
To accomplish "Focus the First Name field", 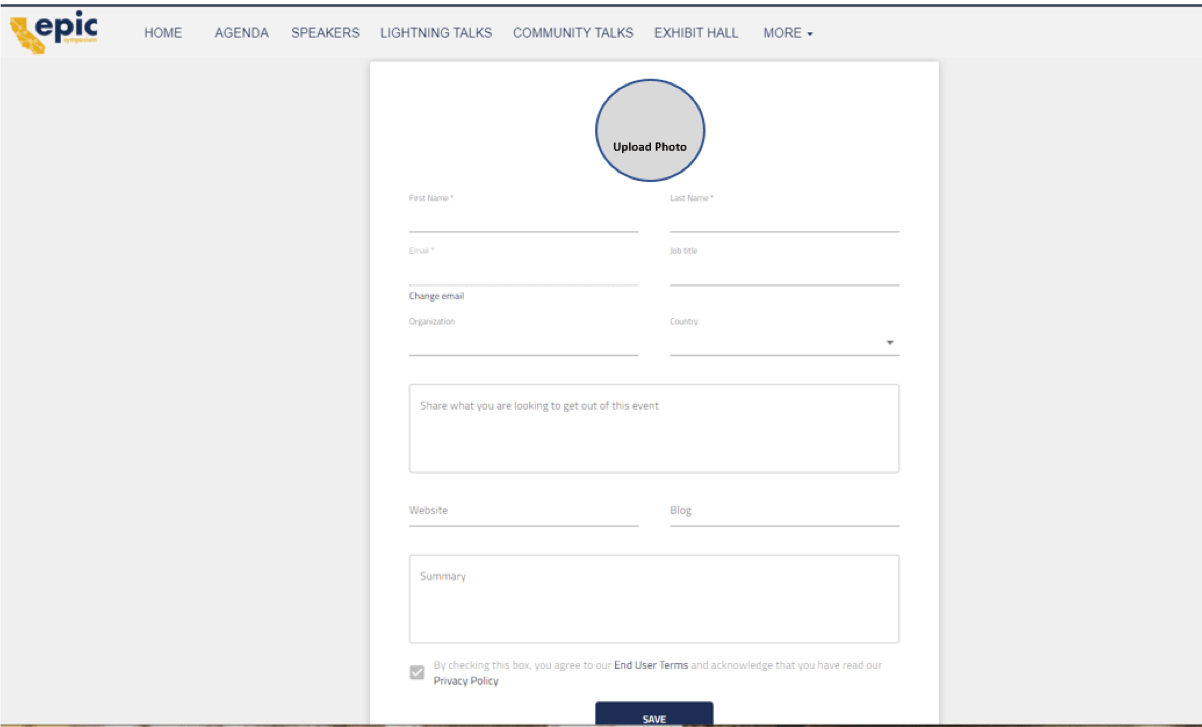I will (x=523, y=219).
